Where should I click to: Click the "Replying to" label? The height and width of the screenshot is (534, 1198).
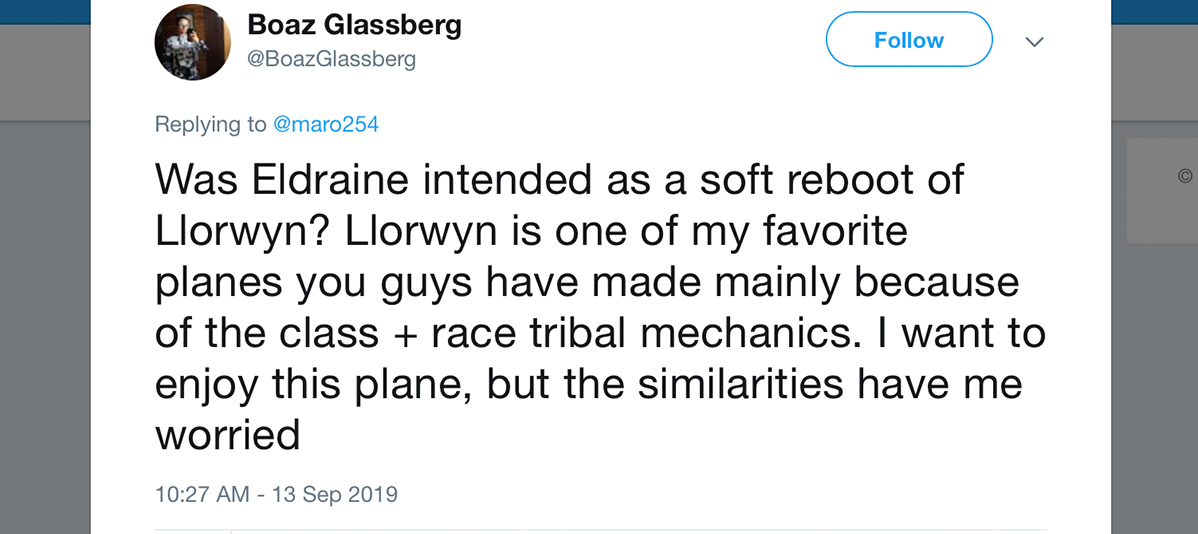211,124
